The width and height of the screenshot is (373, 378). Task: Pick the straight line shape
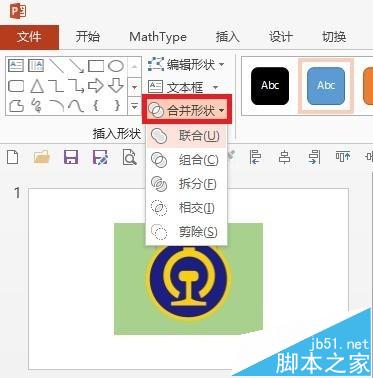point(56,66)
